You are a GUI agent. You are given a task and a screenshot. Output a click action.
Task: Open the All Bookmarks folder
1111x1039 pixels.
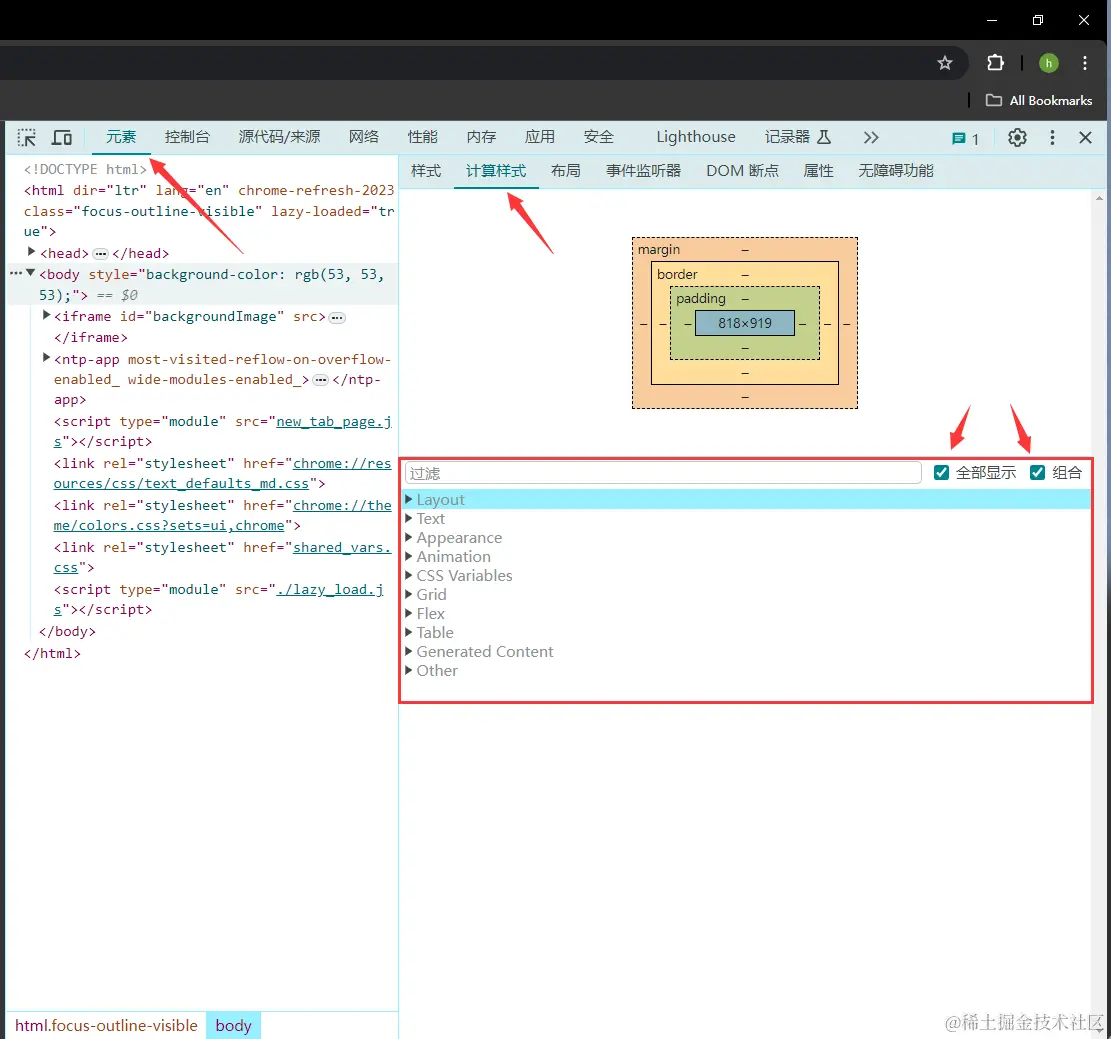1039,101
